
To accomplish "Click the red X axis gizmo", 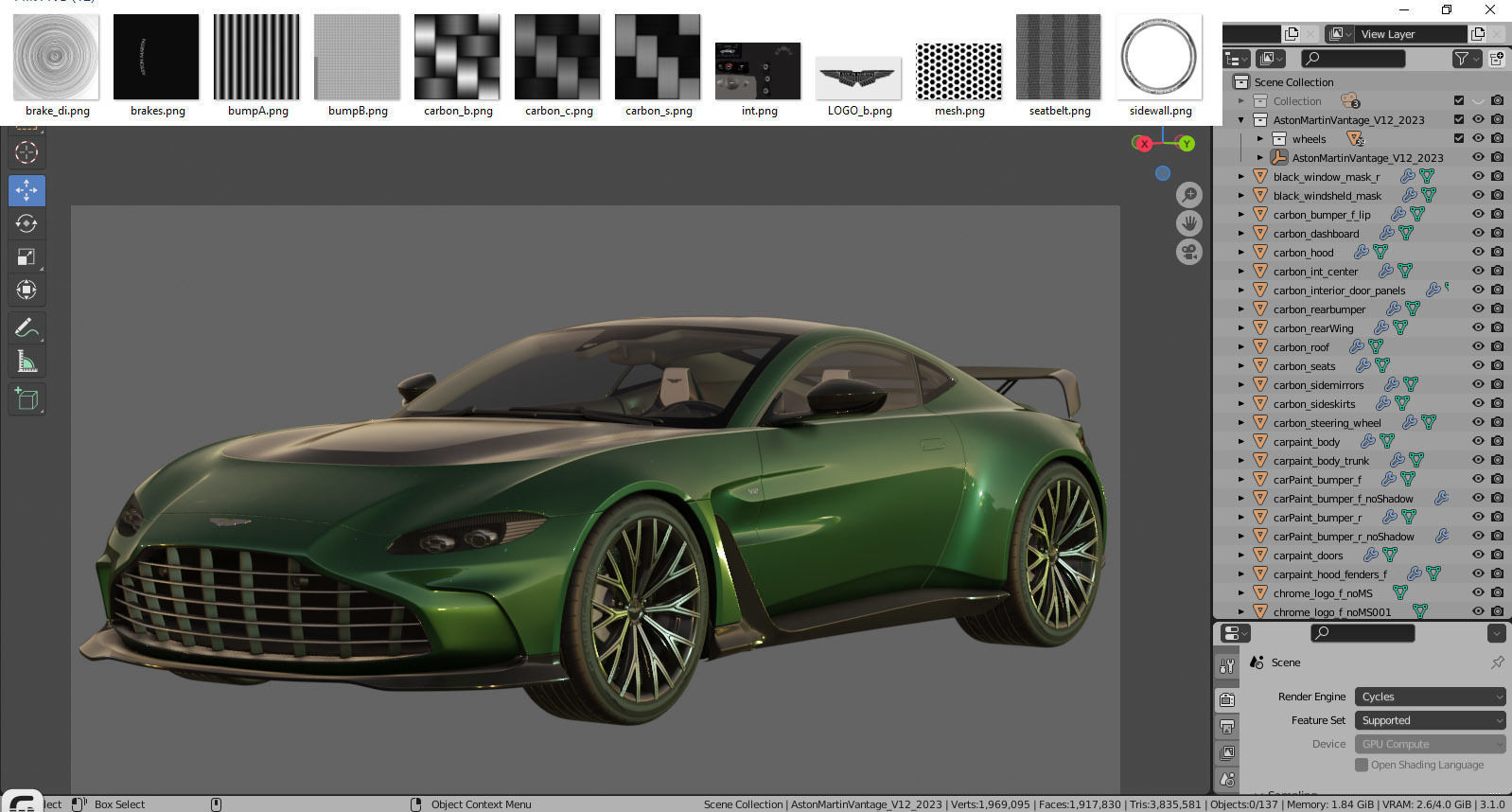I will pyautogui.click(x=1144, y=144).
